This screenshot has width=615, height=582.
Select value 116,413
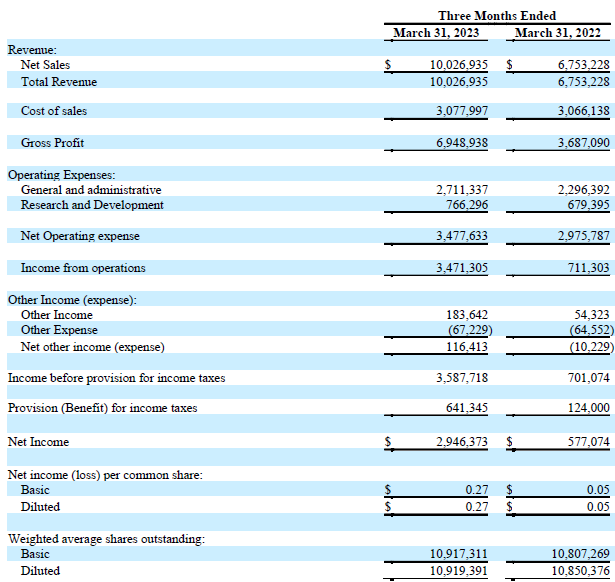coord(467,347)
